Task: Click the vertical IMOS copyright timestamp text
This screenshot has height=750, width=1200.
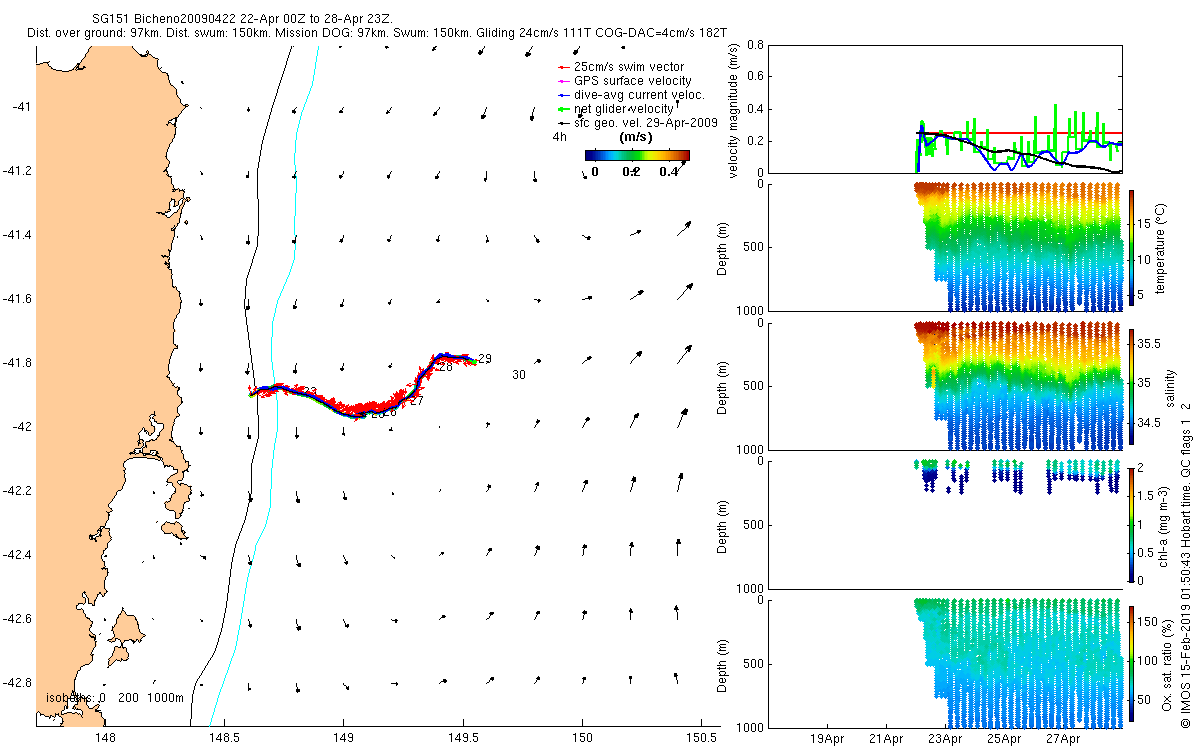Action: [x=1185, y=564]
